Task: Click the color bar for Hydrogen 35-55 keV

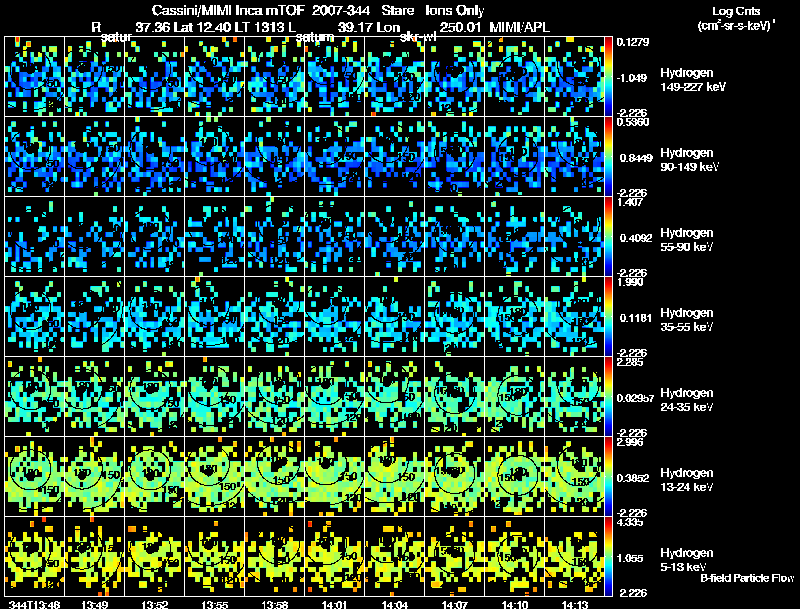Action: 608,317
